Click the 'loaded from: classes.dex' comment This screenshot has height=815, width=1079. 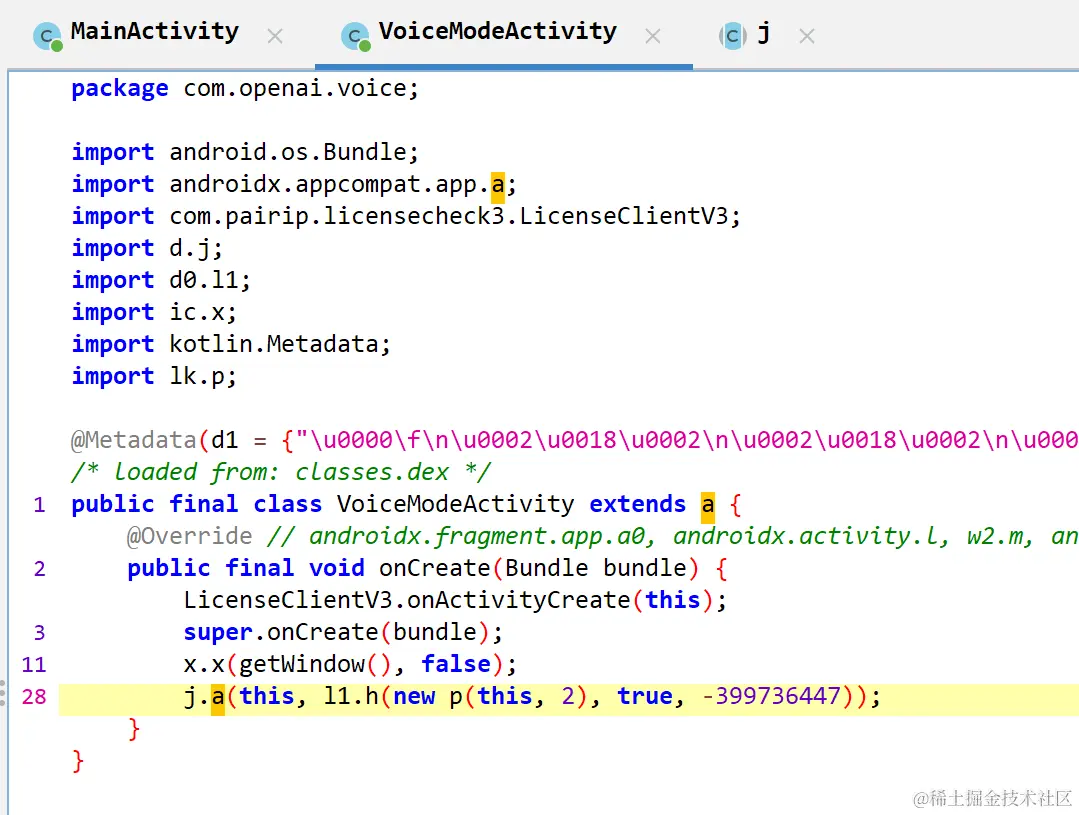281,472
